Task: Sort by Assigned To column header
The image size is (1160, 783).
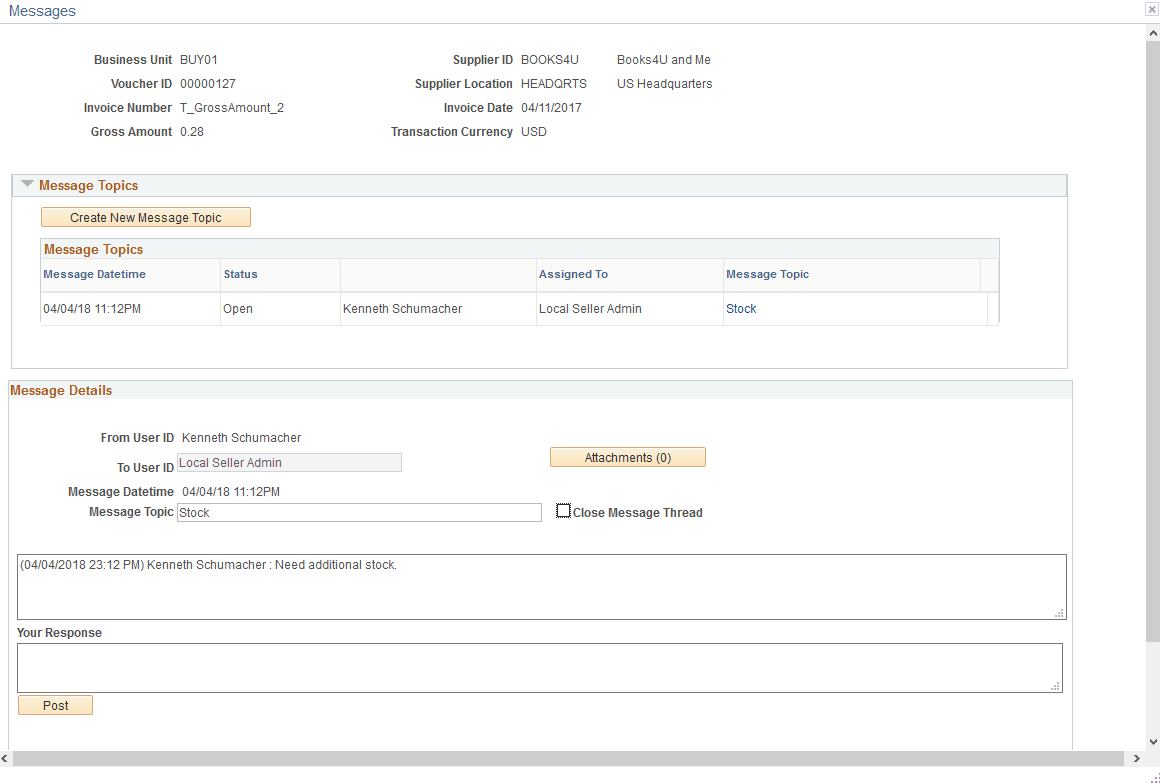Action: tap(573, 274)
